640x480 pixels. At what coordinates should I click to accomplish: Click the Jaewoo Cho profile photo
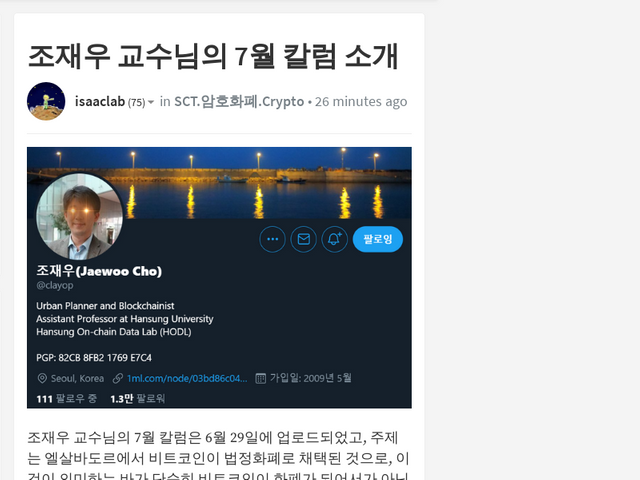click(79, 217)
